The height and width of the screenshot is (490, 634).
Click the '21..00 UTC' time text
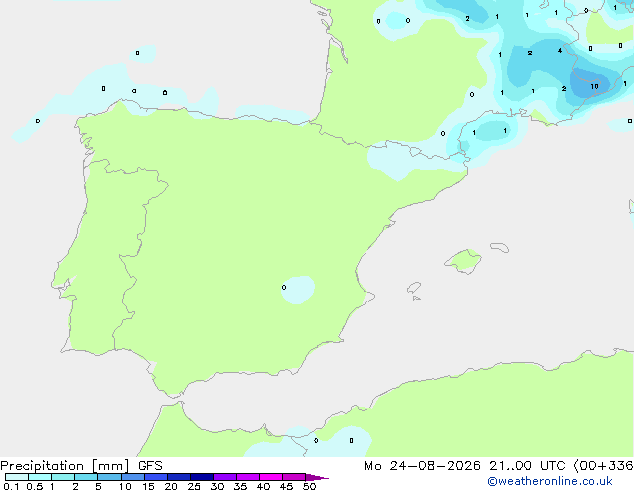[x=527, y=466]
